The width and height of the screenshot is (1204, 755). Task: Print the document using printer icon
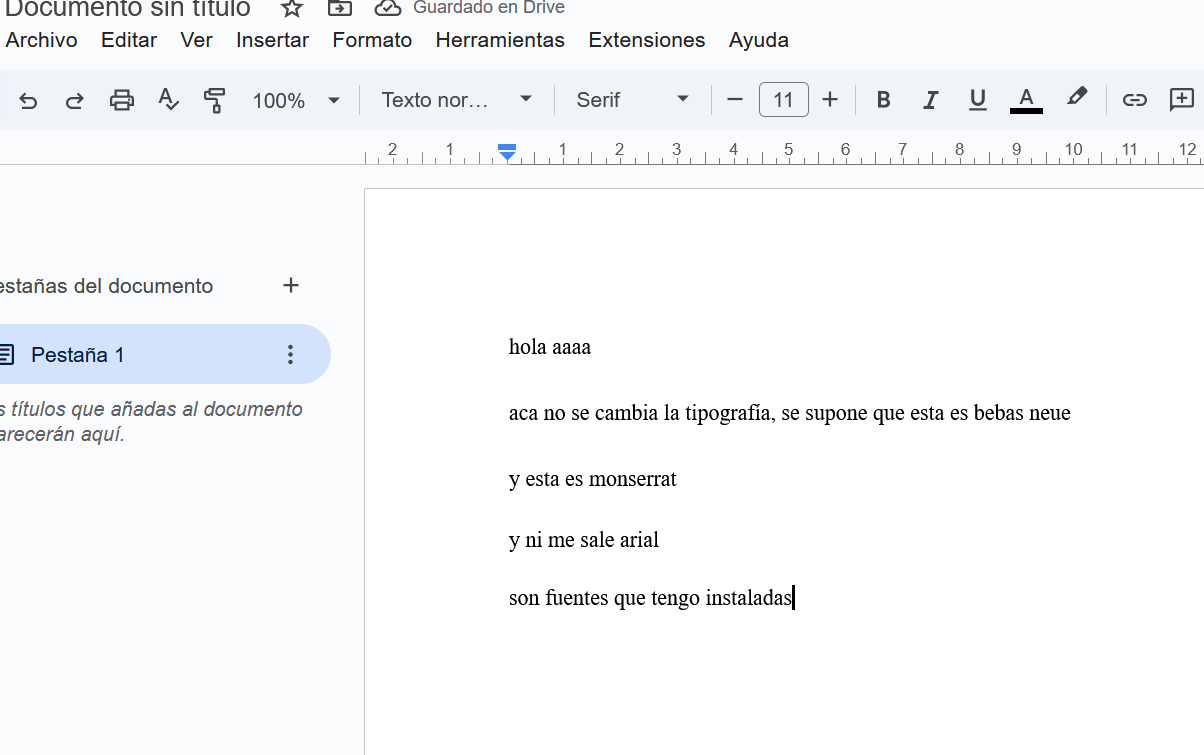tap(121, 100)
